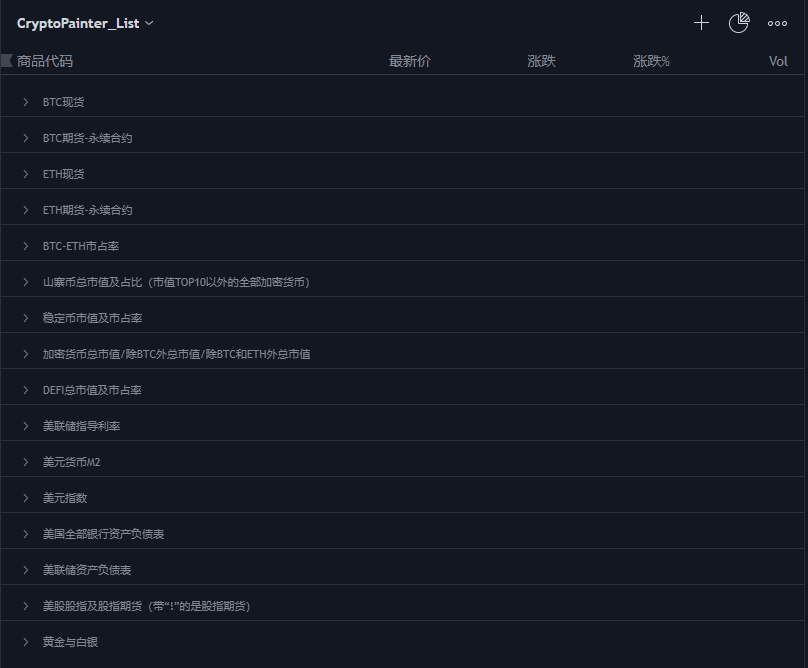The image size is (808, 668).
Task: Click the plus icon to add symbol
Action: point(701,23)
